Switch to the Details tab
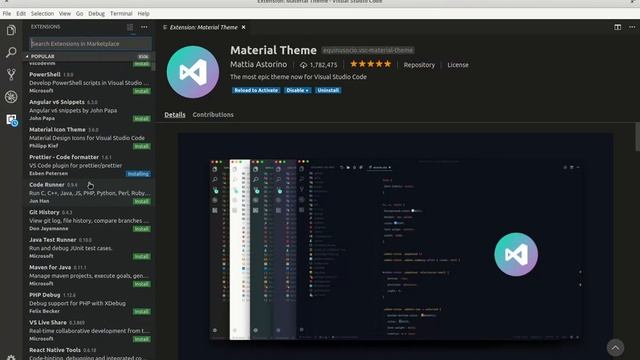640x360 pixels. pyautogui.click(x=175, y=115)
